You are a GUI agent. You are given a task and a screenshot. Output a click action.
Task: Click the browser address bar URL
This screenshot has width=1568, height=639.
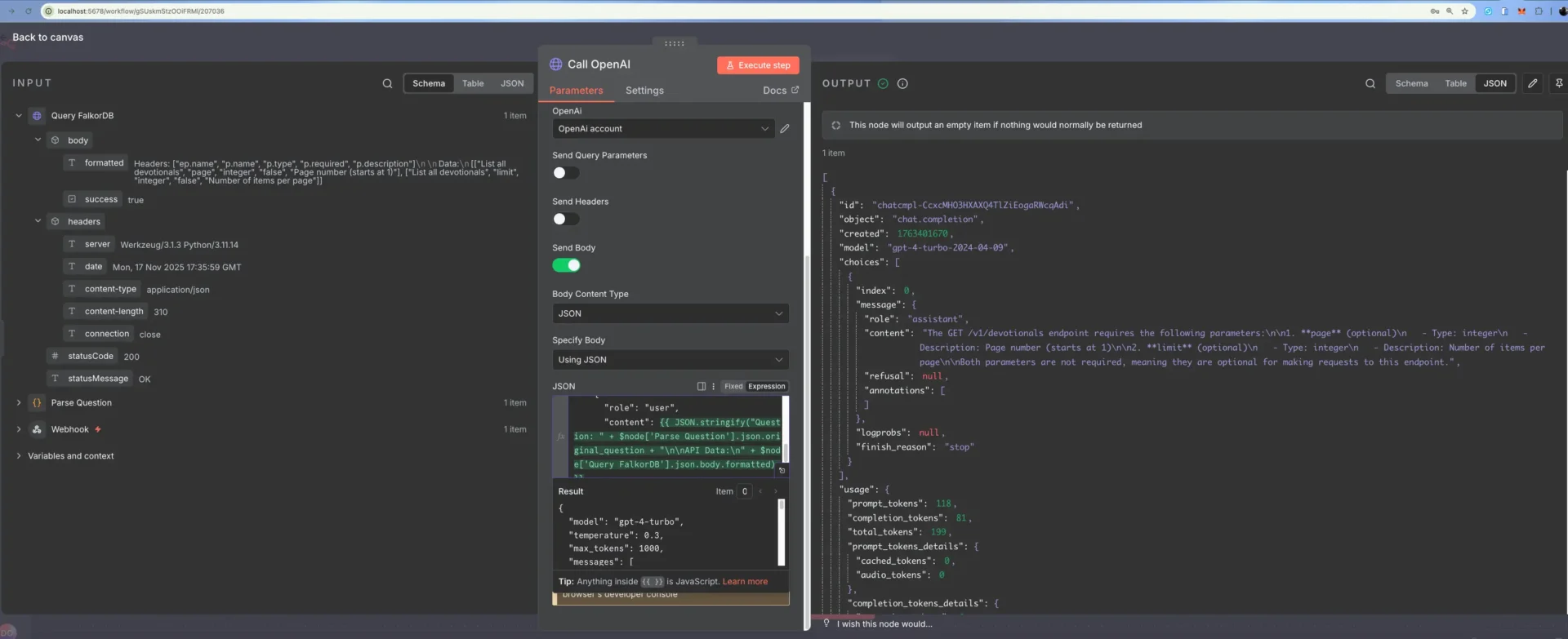[140, 11]
